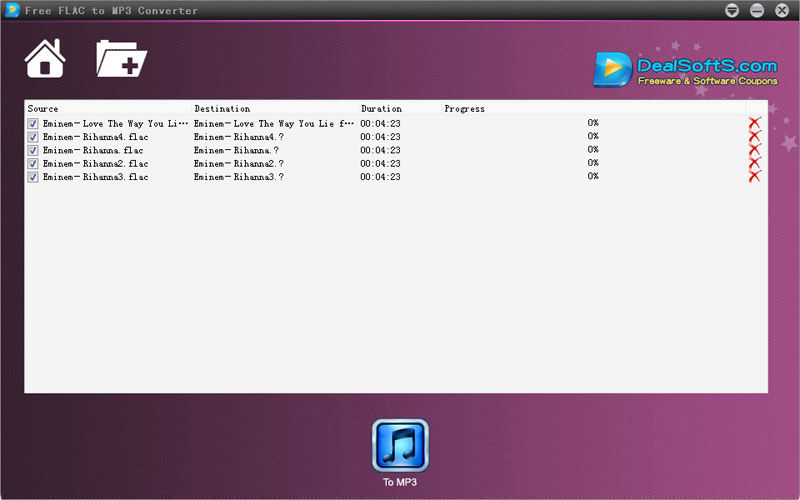Uncheck Eminem- Rihanna.flac checkbox
Viewport: 800px width, 500px height.
tap(33, 150)
